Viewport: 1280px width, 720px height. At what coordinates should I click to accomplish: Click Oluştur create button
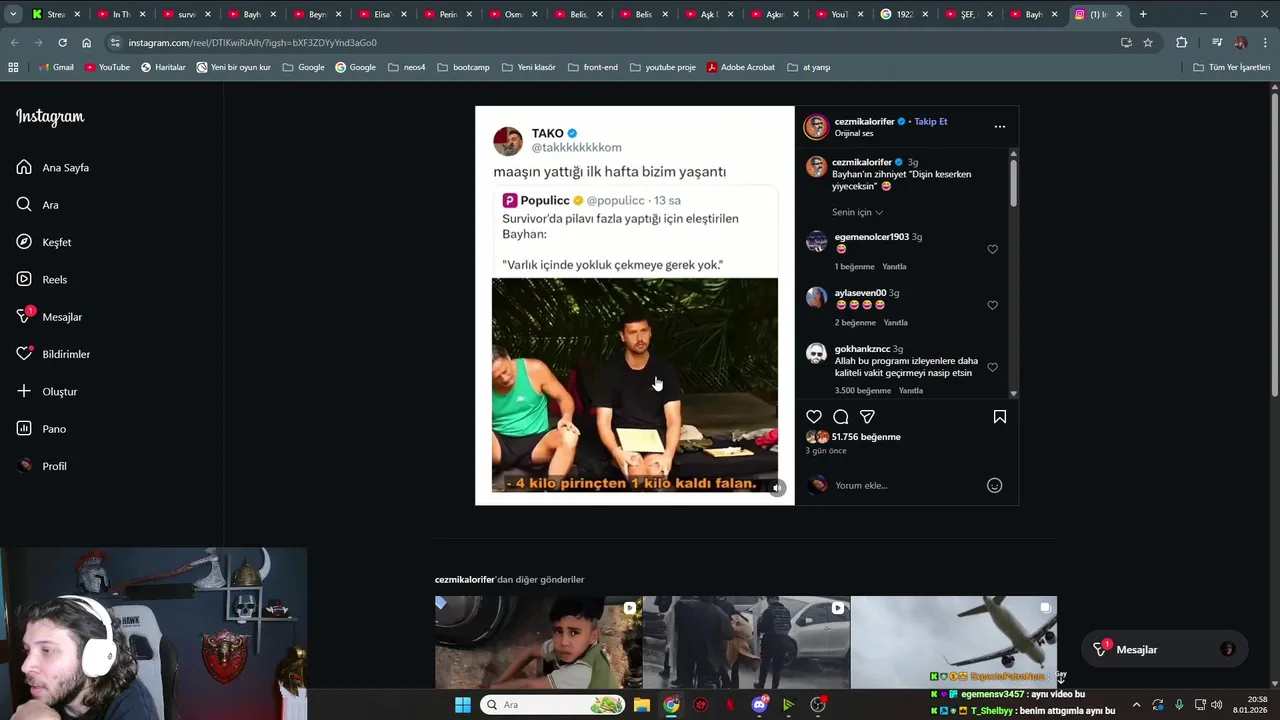click(47, 392)
